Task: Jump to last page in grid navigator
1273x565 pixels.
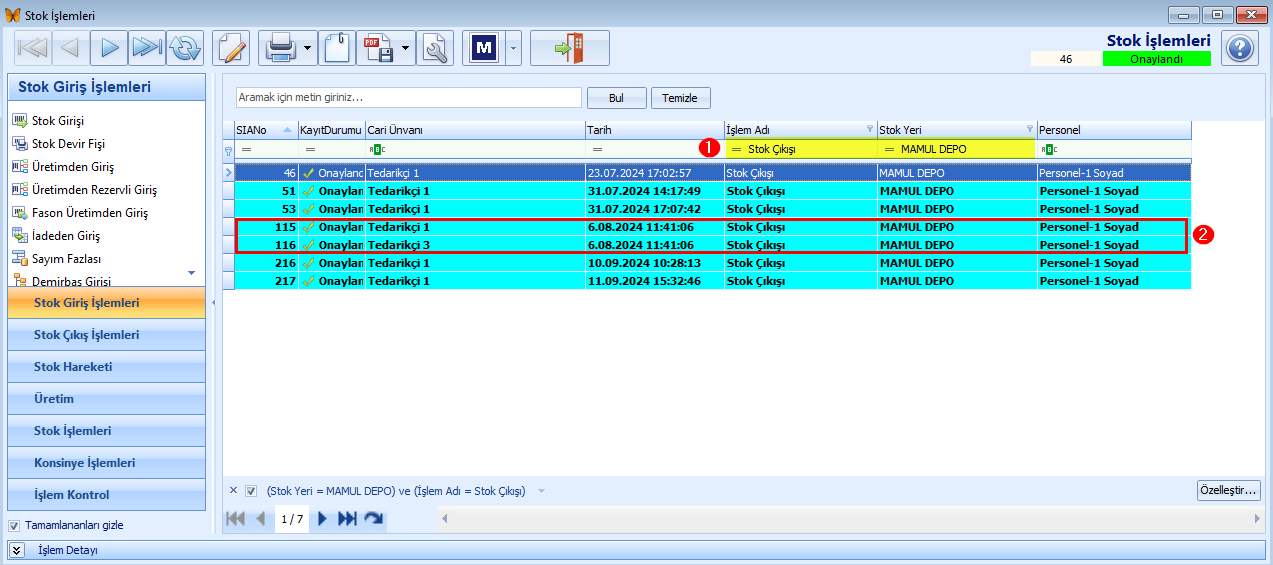Action: (347, 519)
